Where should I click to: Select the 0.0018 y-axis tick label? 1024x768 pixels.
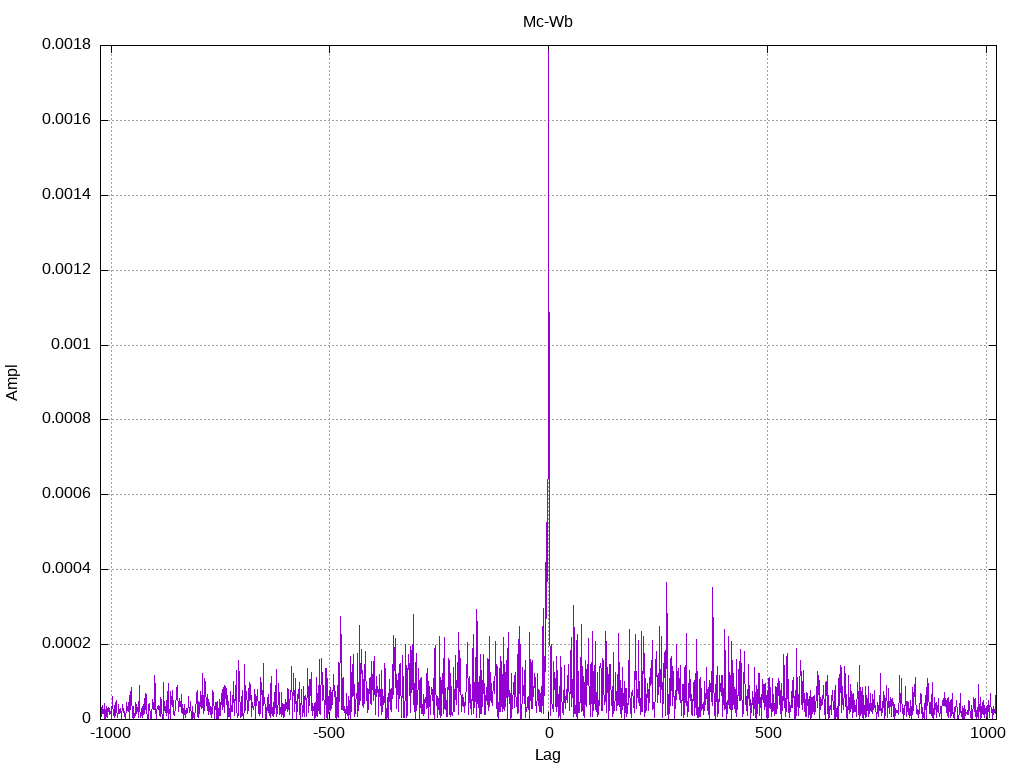[66, 45]
